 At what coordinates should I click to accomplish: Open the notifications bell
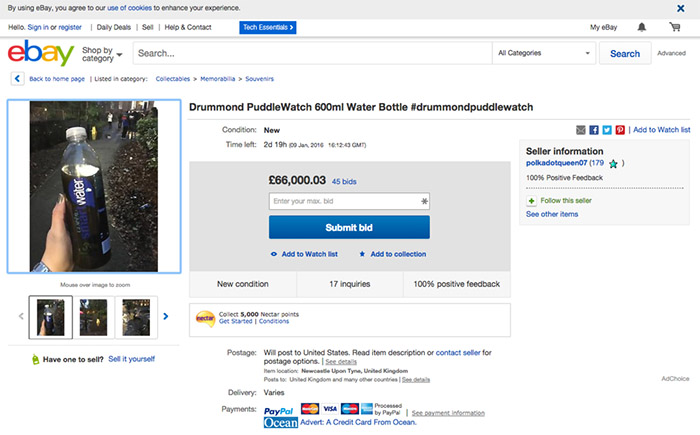[x=642, y=27]
